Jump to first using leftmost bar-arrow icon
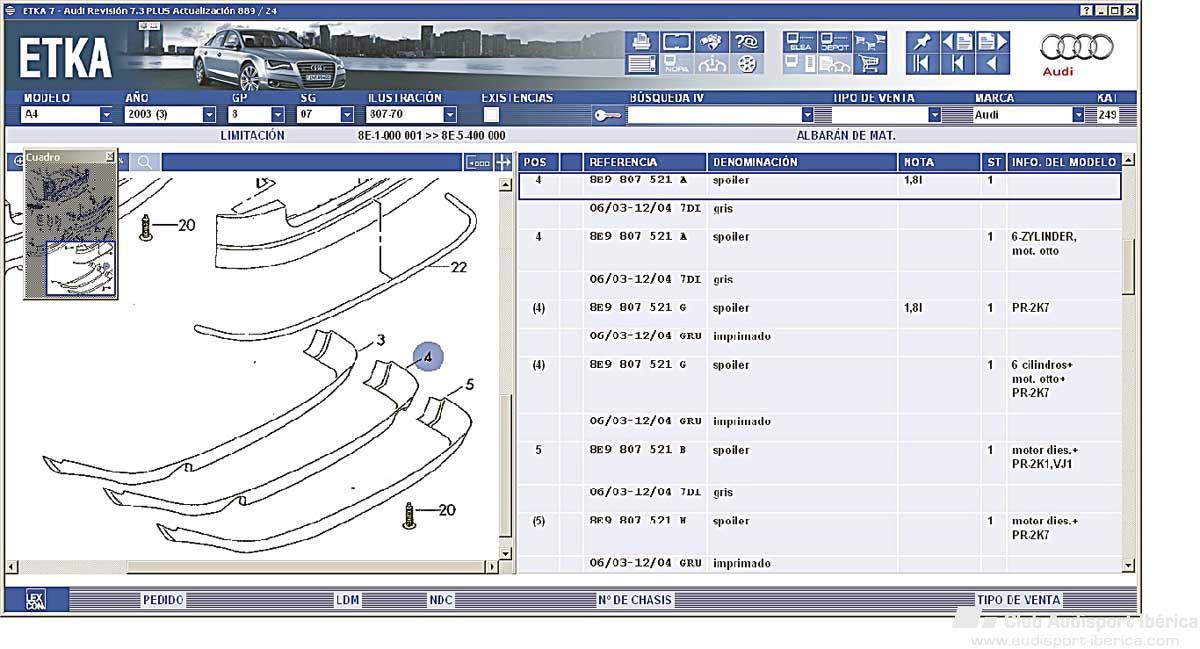The height and width of the screenshot is (649, 1200). coord(922,65)
